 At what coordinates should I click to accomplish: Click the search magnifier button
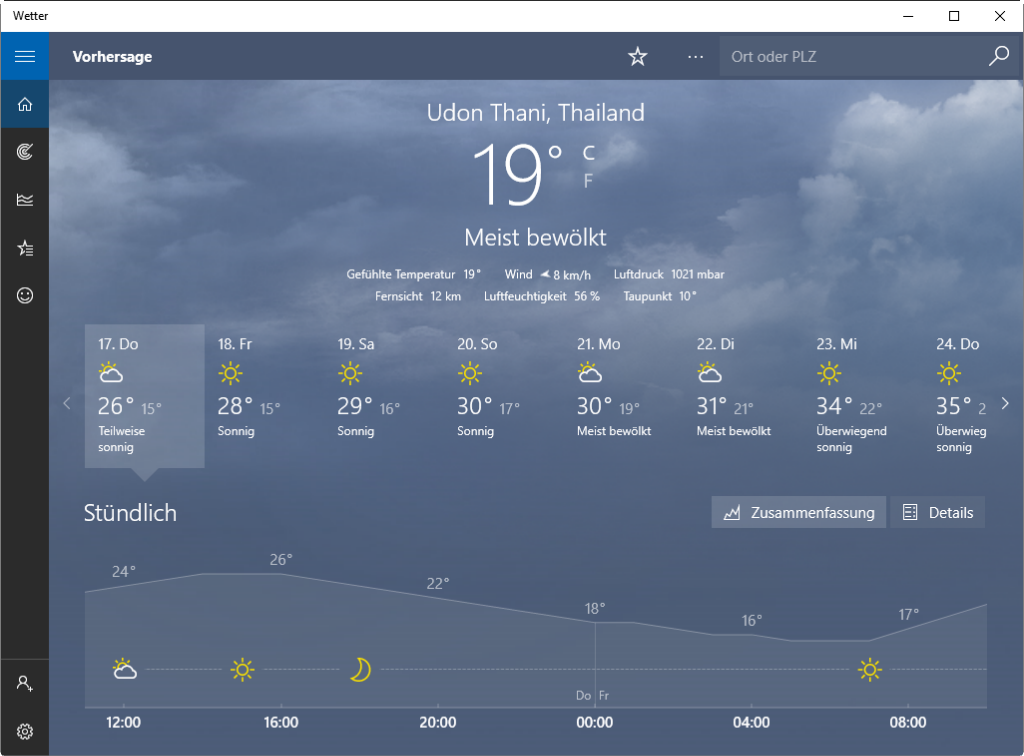tap(998, 57)
